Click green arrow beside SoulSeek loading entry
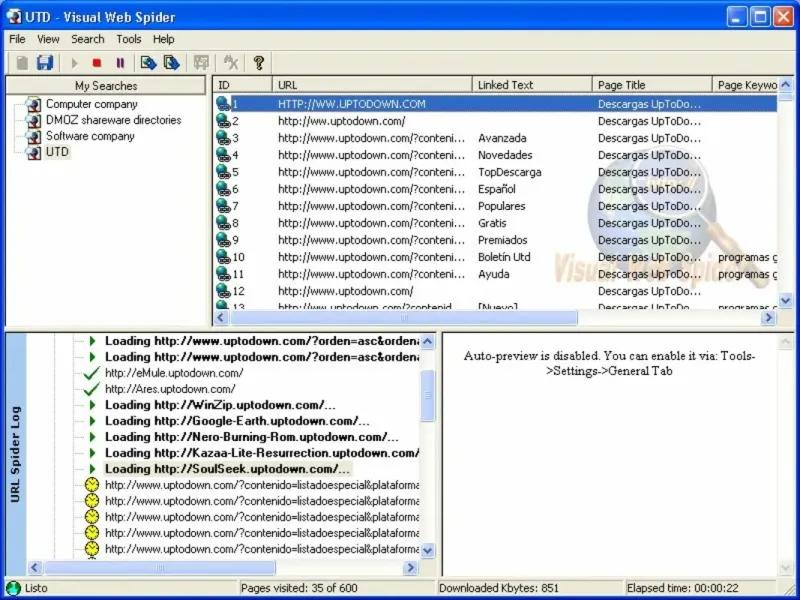This screenshot has width=800, height=600. (92, 469)
